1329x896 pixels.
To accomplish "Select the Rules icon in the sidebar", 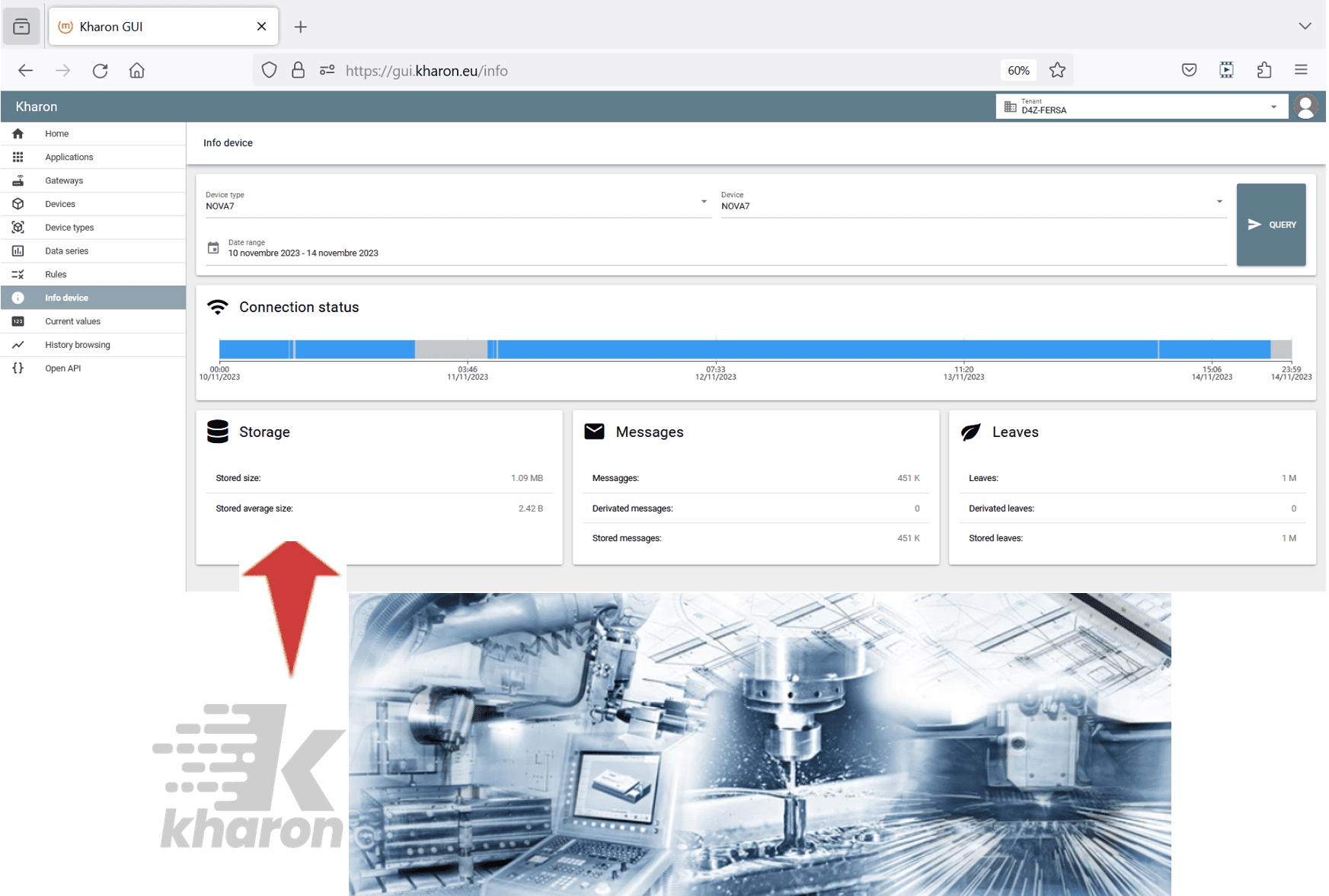I will 18,274.
